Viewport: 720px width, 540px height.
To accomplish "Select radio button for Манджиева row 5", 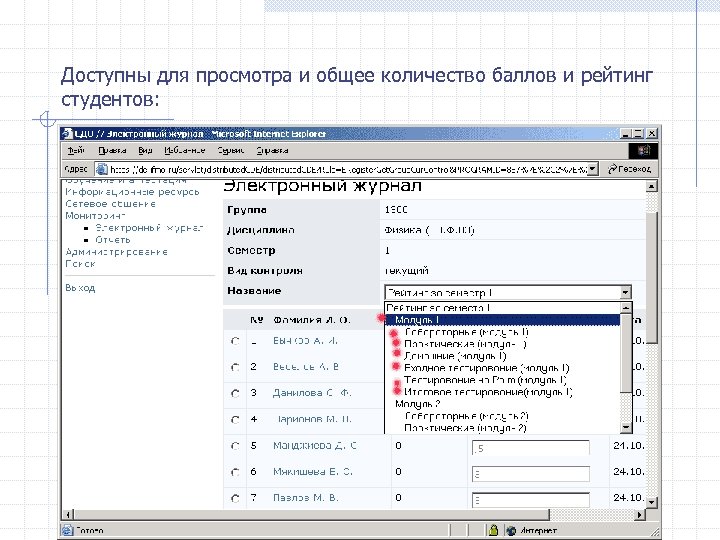I will 236,446.
